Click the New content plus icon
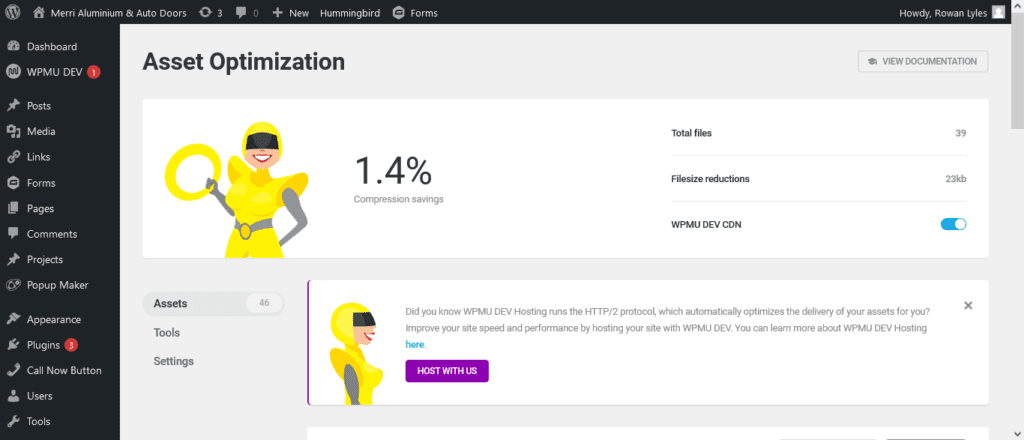Viewport: 1024px width, 440px height. point(278,13)
